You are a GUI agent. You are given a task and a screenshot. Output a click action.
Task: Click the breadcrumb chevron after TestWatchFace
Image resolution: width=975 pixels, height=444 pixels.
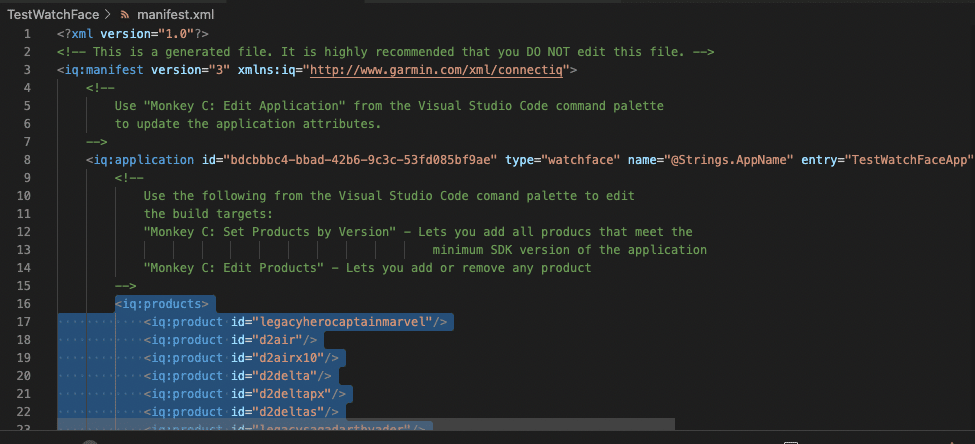click(x=107, y=16)
